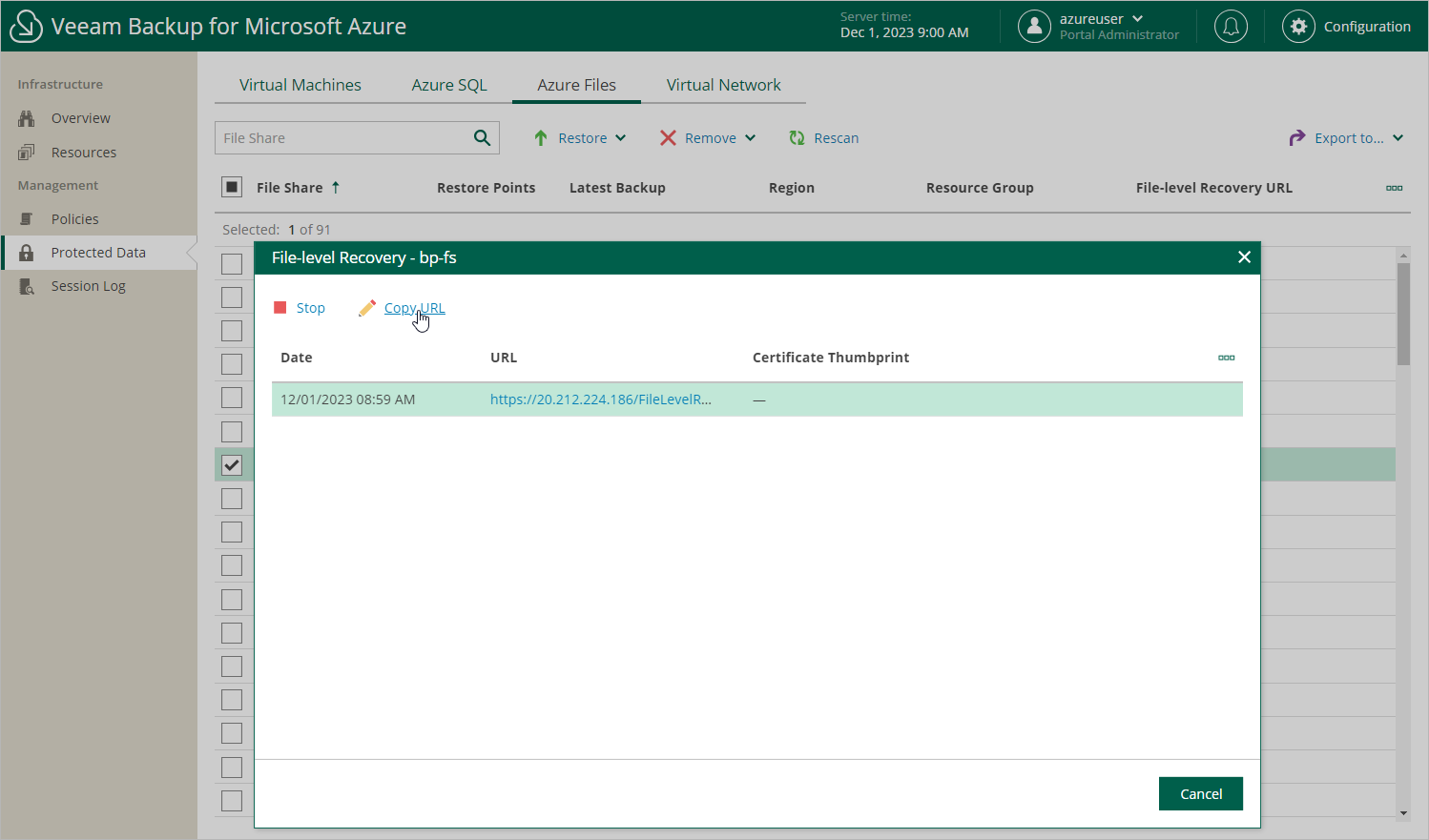The image size is (1429, 840).
Task: Open Resources in sidebar
Action: click(84, 153)
